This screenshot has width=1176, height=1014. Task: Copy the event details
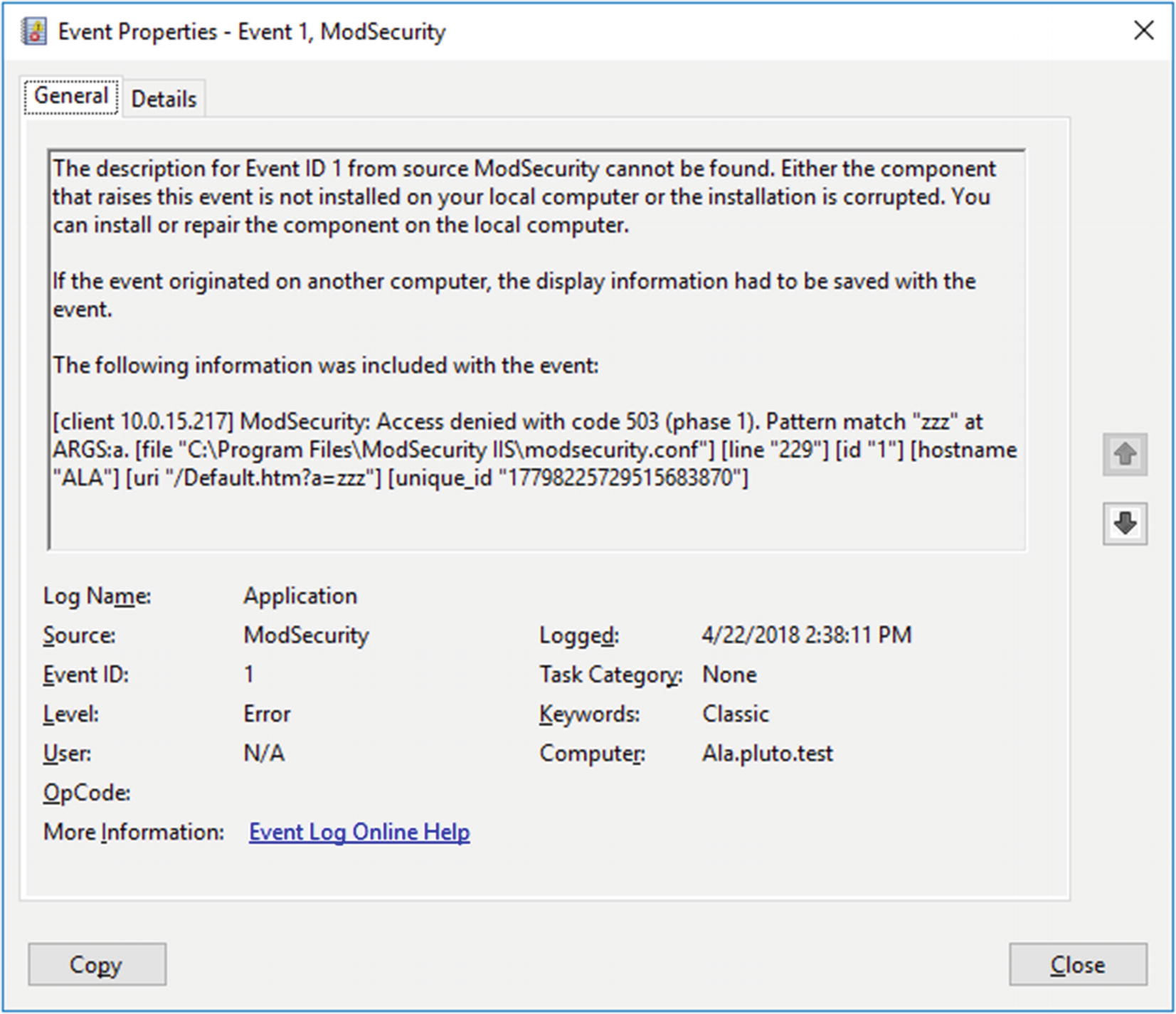[x=97, y=964]
